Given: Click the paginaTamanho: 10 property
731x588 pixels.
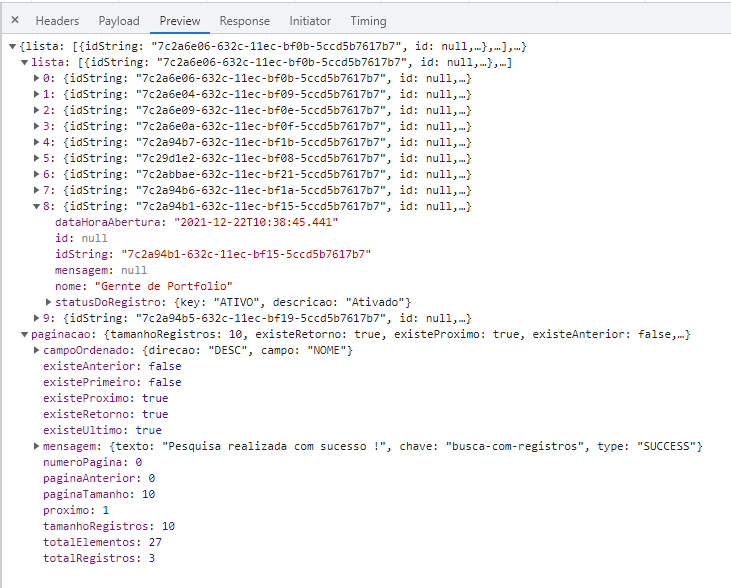Looking at the screenshot, I should tap(99, 494).
